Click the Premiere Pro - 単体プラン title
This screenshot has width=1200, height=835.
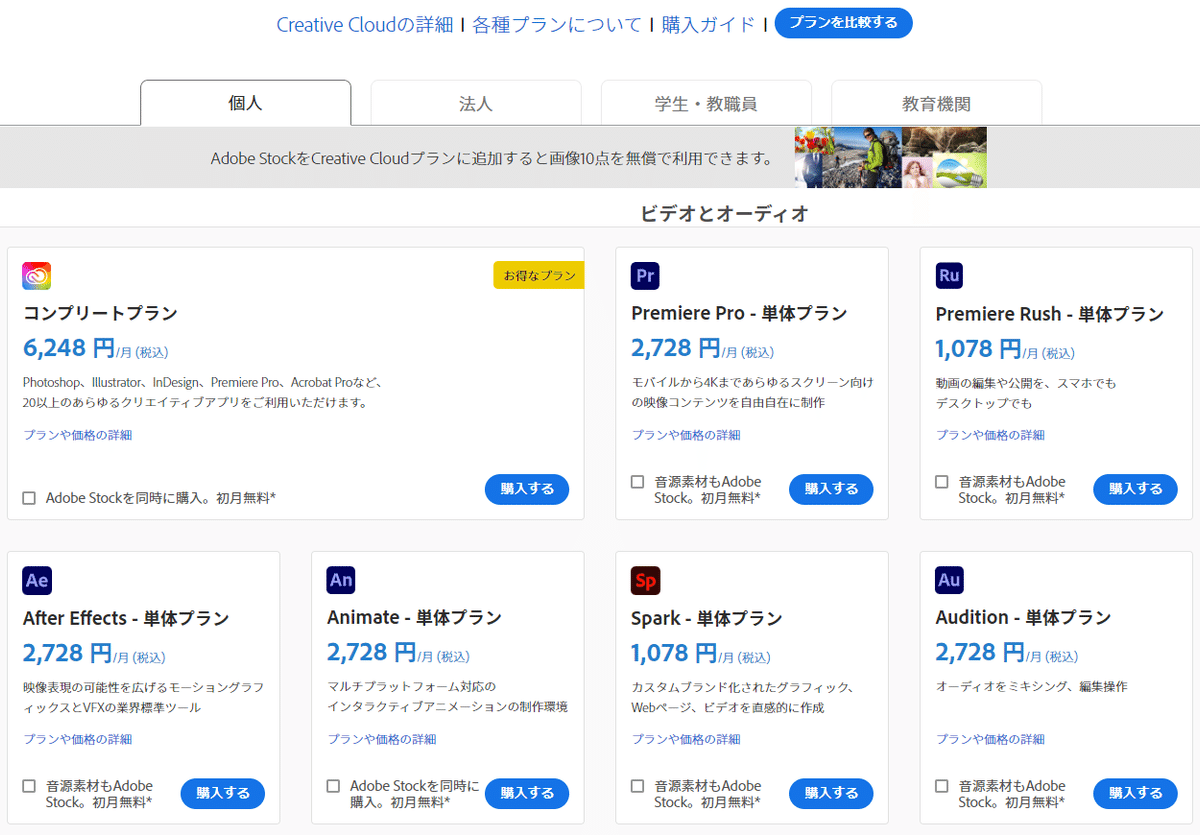(x=739, y=313)
